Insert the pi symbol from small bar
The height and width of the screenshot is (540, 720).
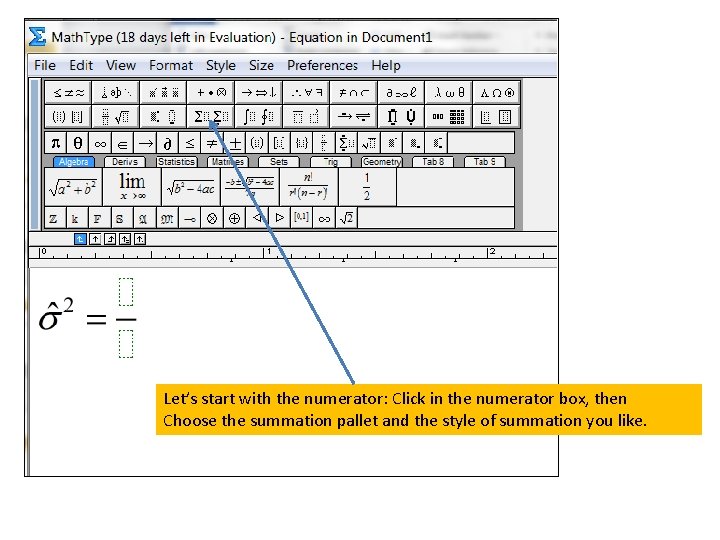(x=56, y=143)
